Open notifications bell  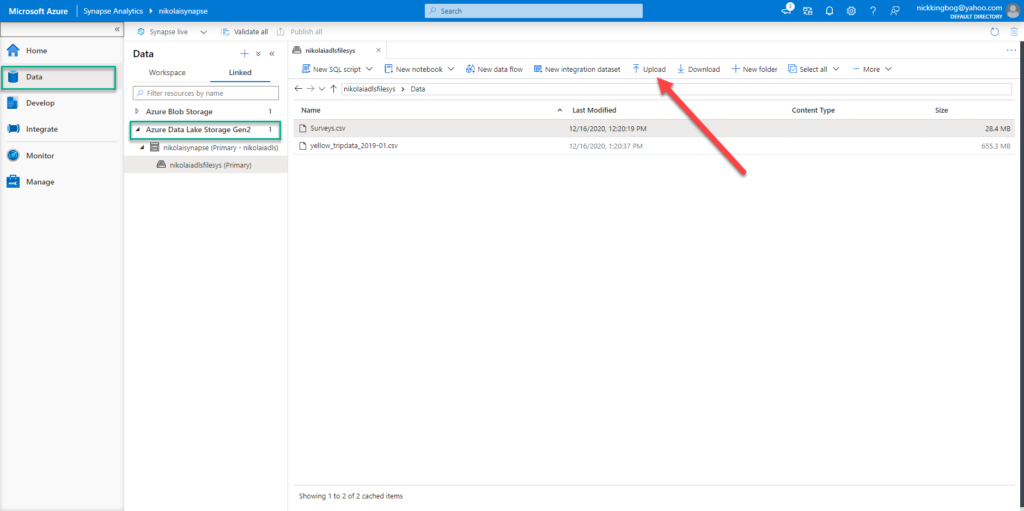pyautogui.click(x=829, y=11)
